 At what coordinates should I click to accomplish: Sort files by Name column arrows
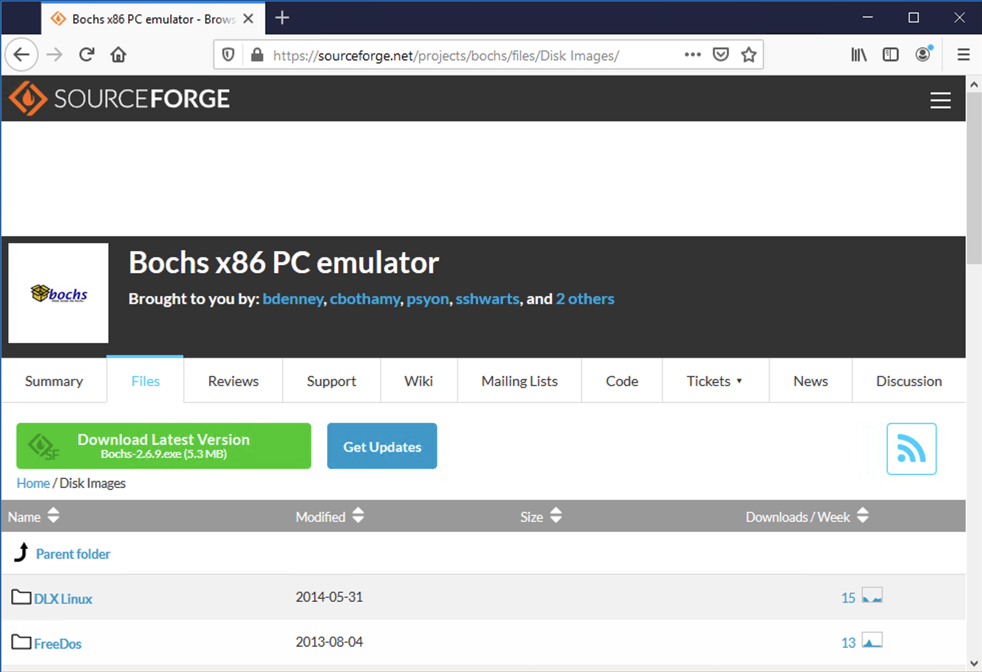[x=53, y=515]
